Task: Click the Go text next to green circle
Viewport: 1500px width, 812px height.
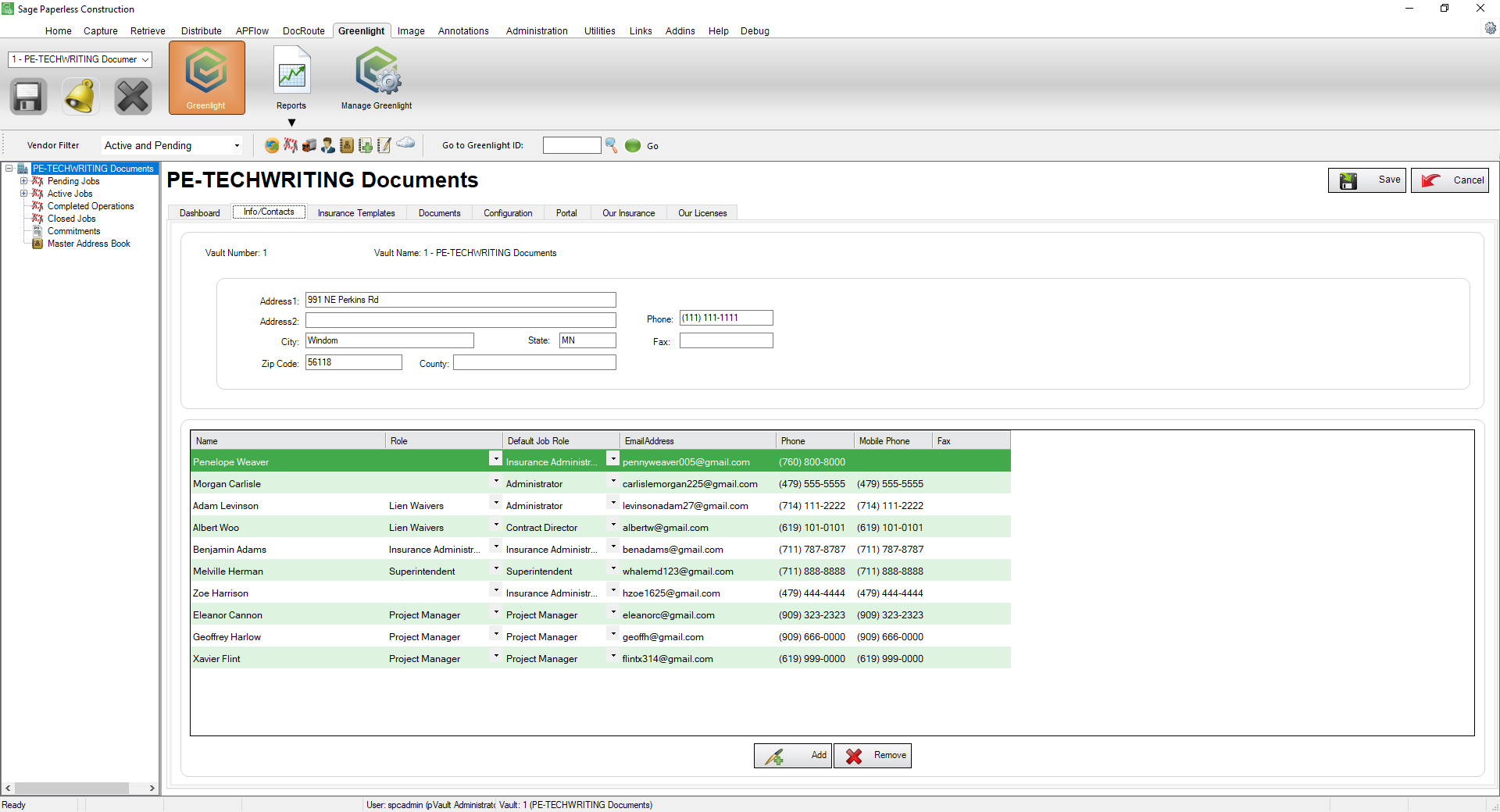Action: pos(652,146)
